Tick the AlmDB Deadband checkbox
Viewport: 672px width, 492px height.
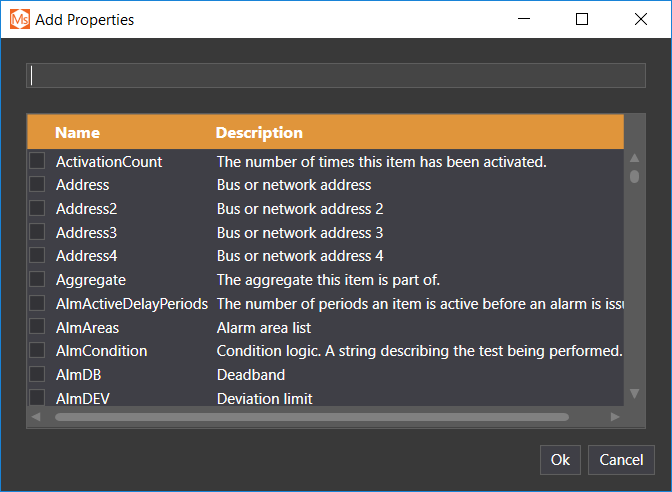(x=37, y=374)
